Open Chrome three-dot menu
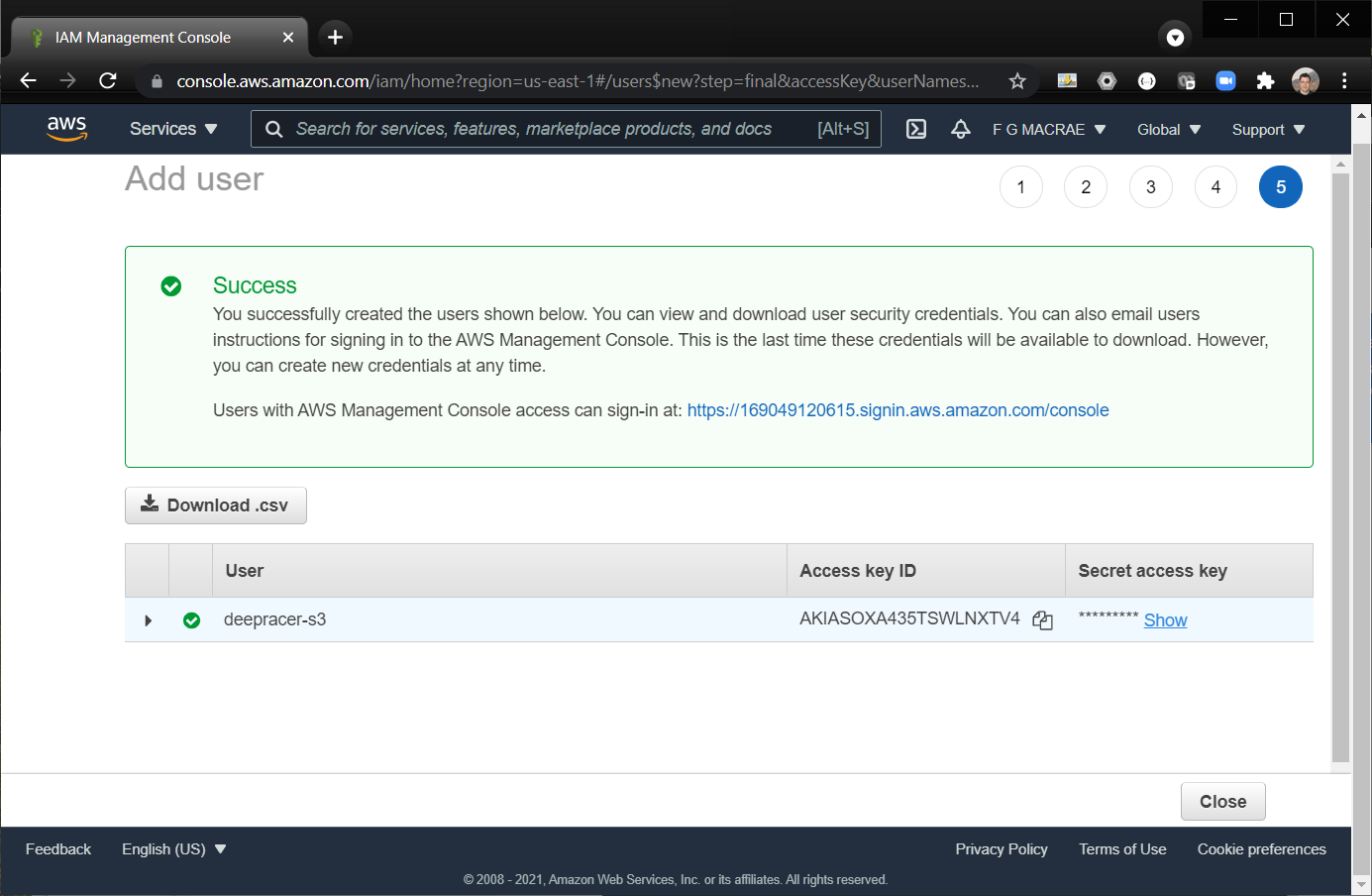The image size is (1372, 896). (x=1344, y=81)
